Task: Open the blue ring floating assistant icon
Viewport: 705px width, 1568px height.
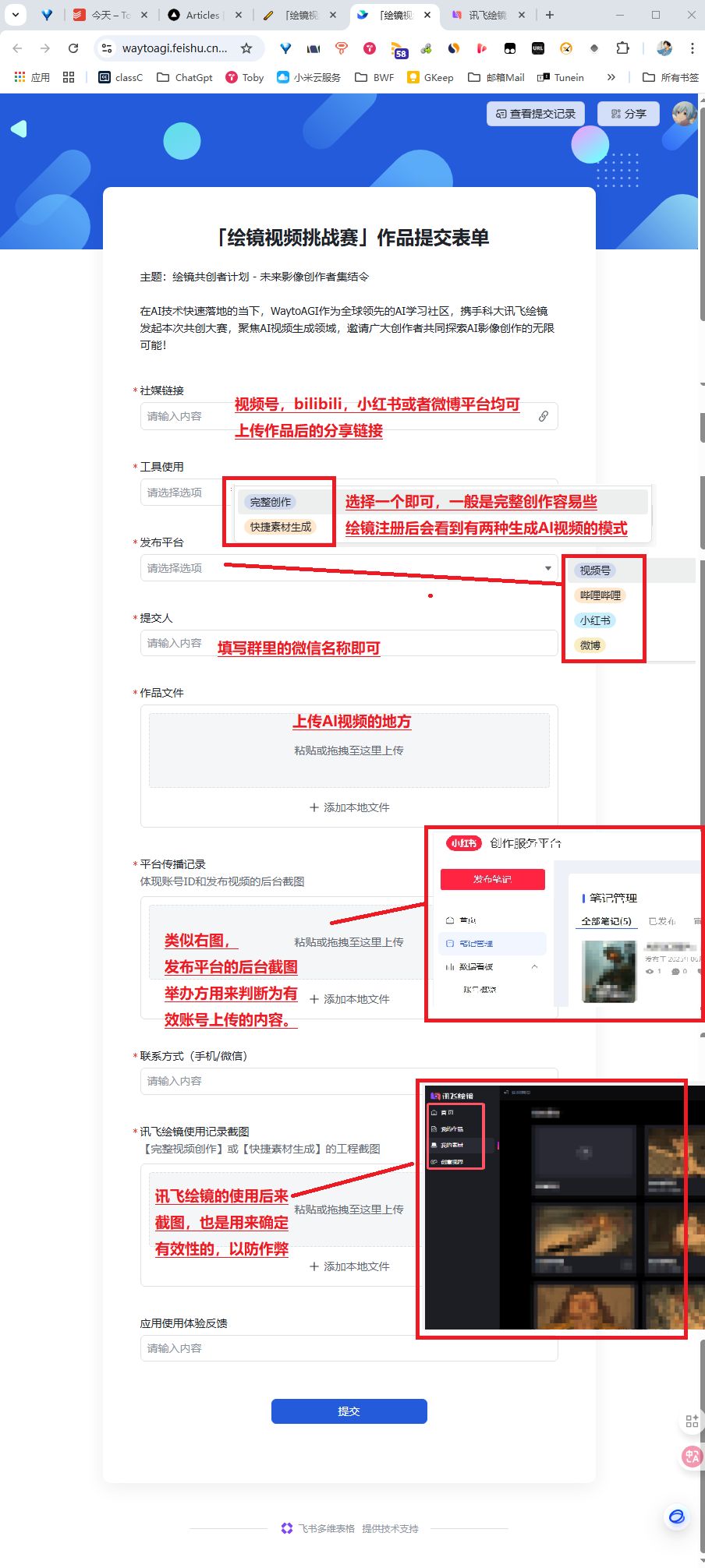Action: point(677,1517)
